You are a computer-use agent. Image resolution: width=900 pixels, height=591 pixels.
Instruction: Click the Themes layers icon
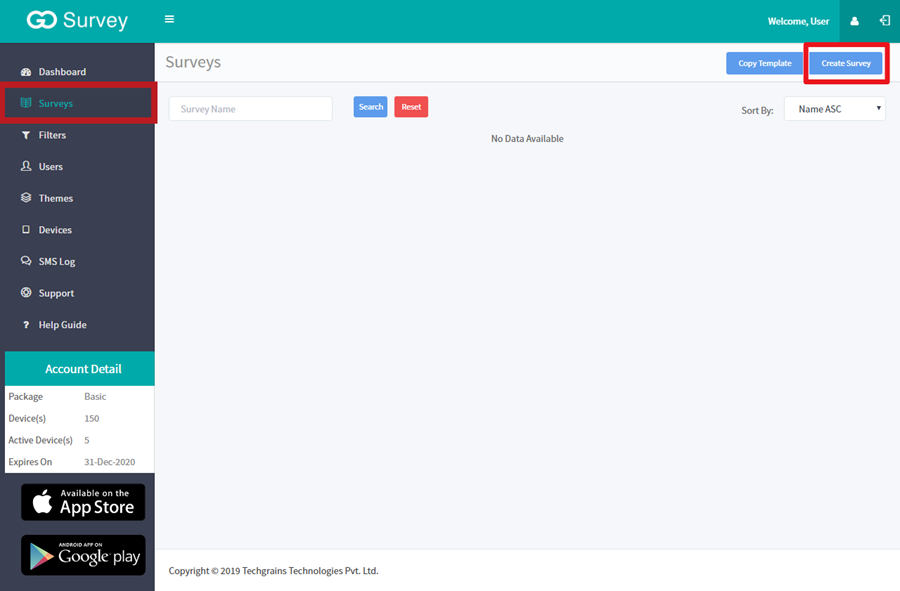coord(26,197)
